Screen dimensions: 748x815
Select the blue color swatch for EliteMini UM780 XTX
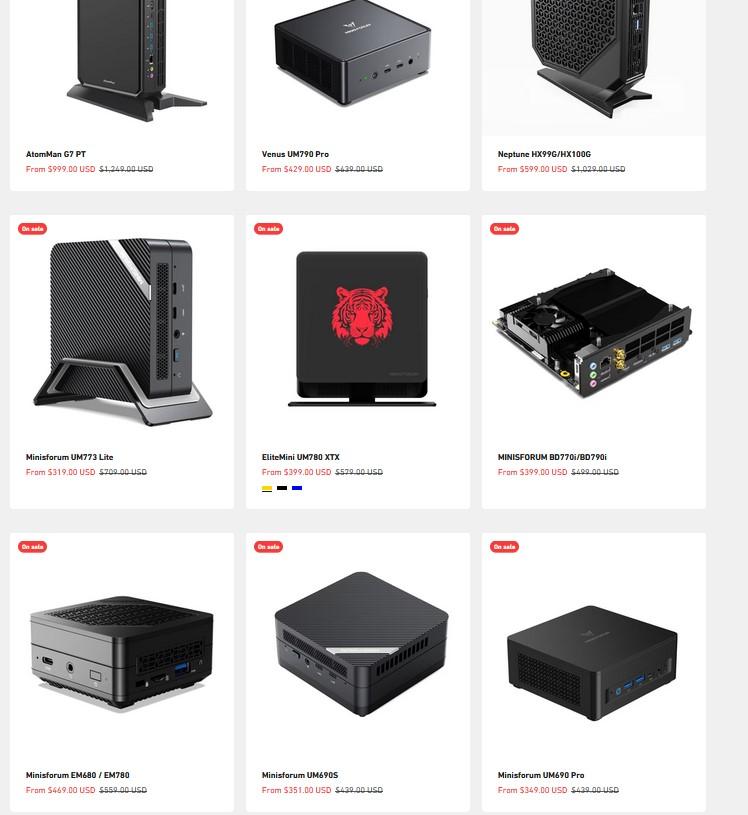[x=297, y=488]
